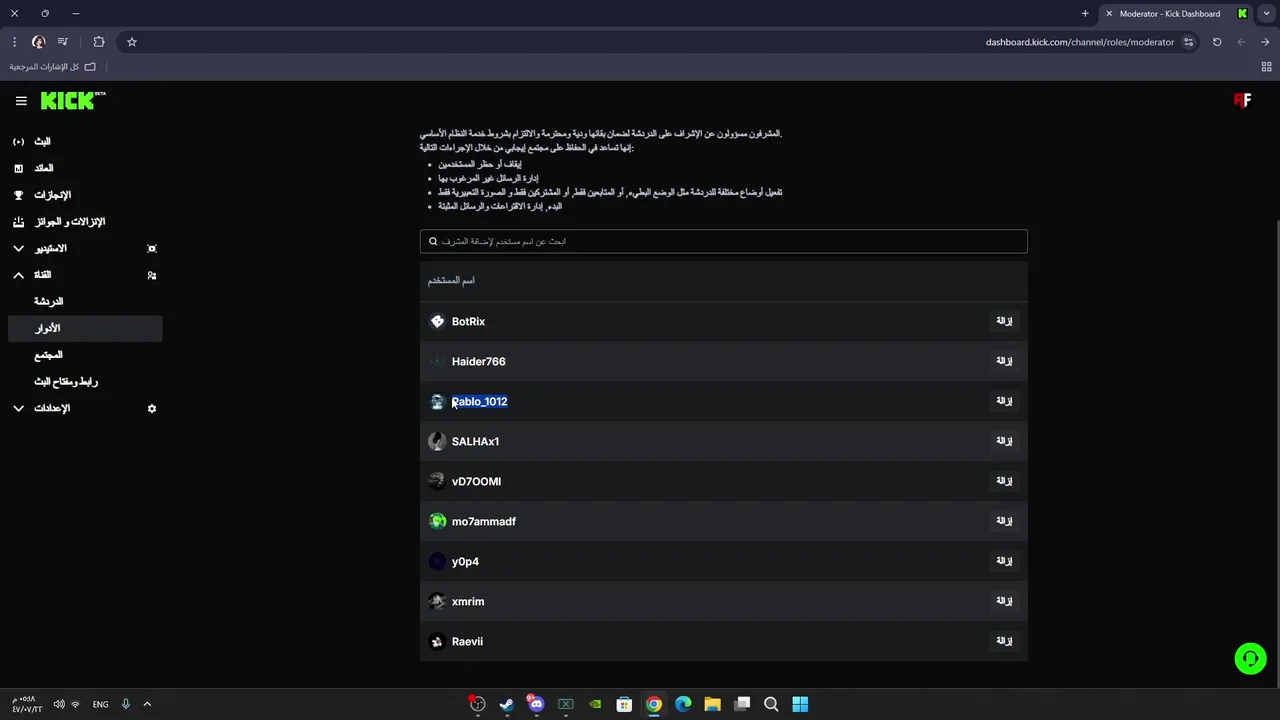Open a new browser tab
The image size is (1280, 720).
[x=1085, y=14]
